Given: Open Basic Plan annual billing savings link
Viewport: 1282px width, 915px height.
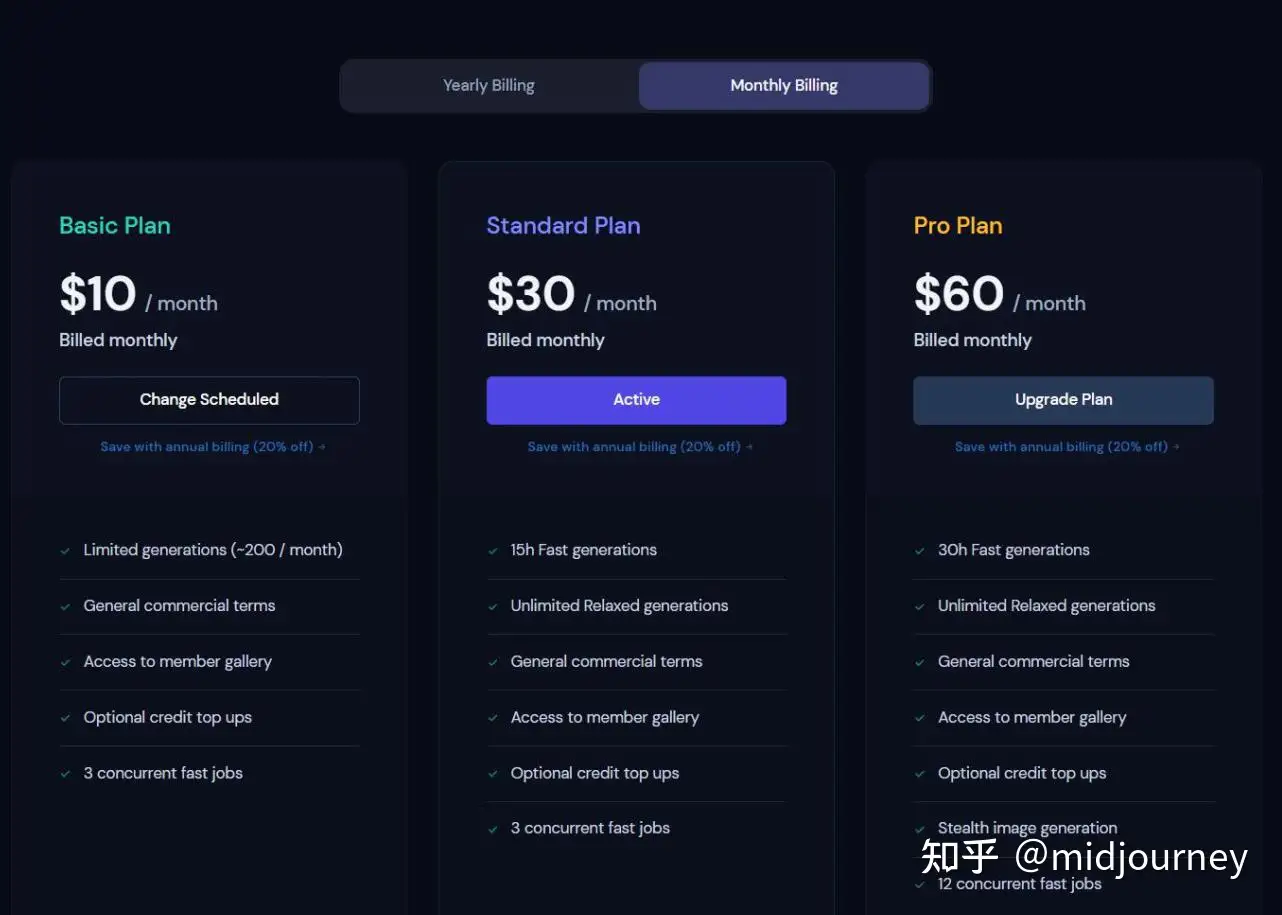Looking at the screenshot, I should click(x=213, y=447).
